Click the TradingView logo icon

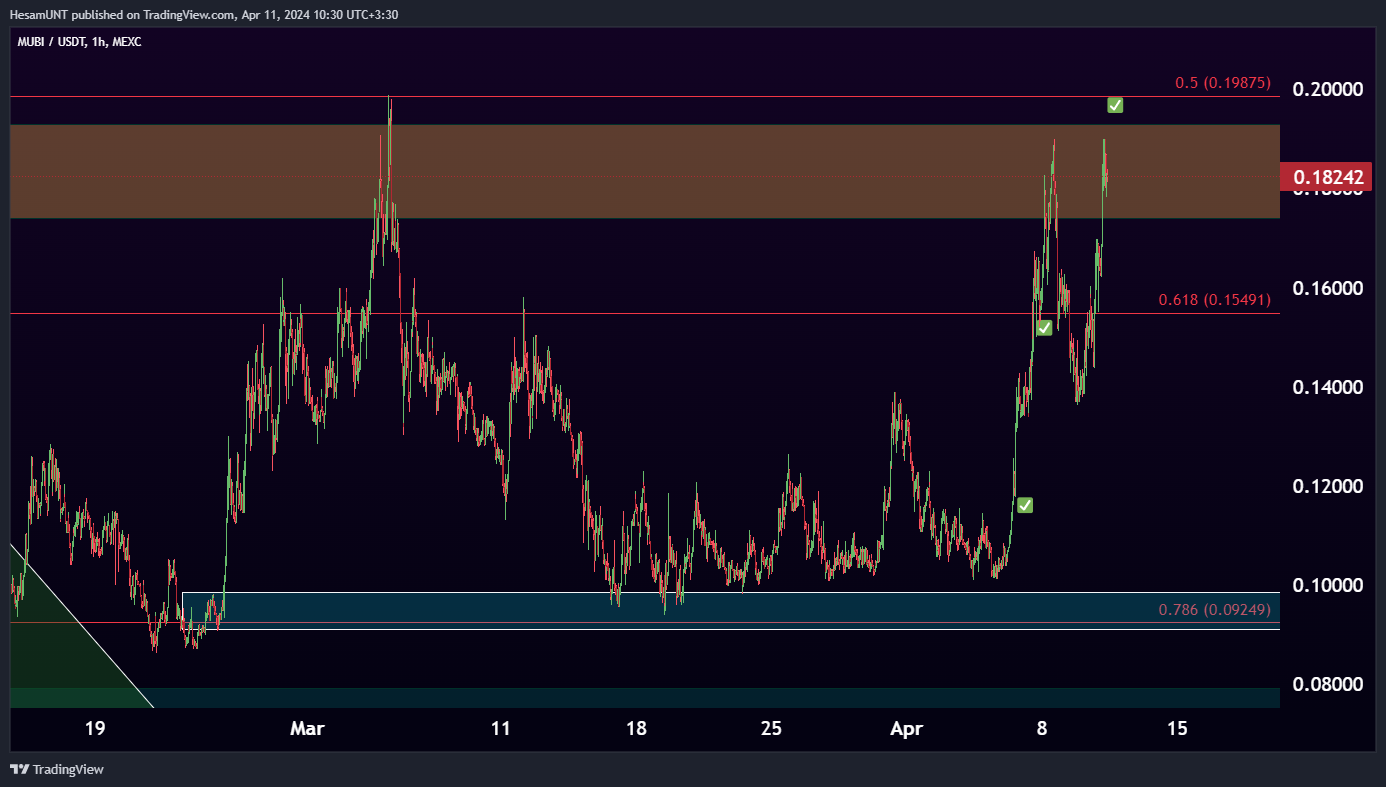coord(19,769)
